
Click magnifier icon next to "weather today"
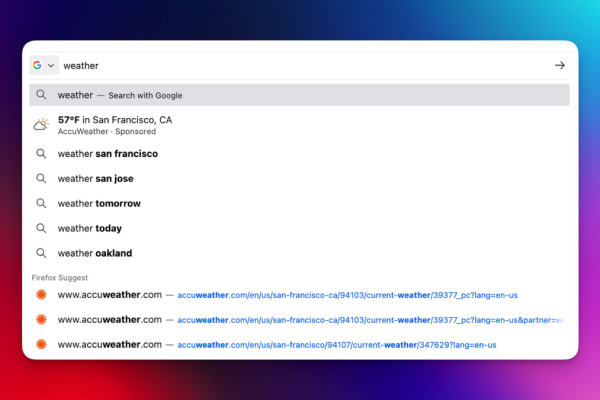[41, 229]
